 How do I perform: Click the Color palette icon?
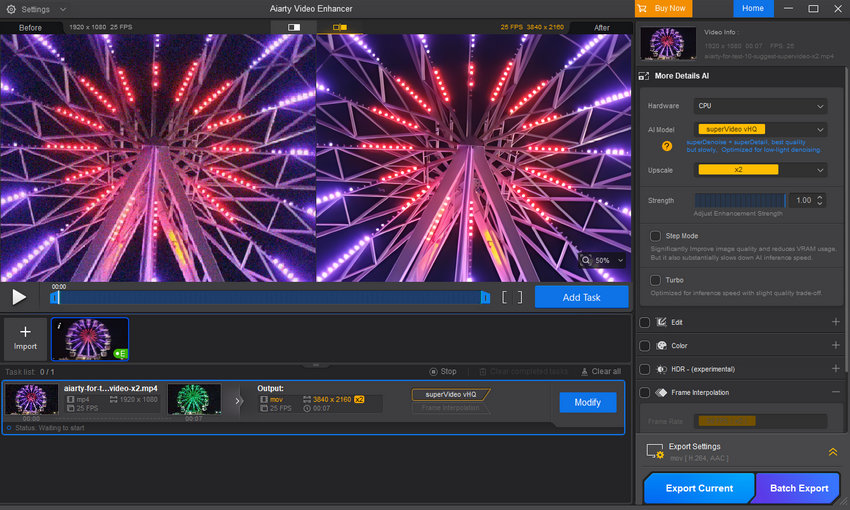661,345
